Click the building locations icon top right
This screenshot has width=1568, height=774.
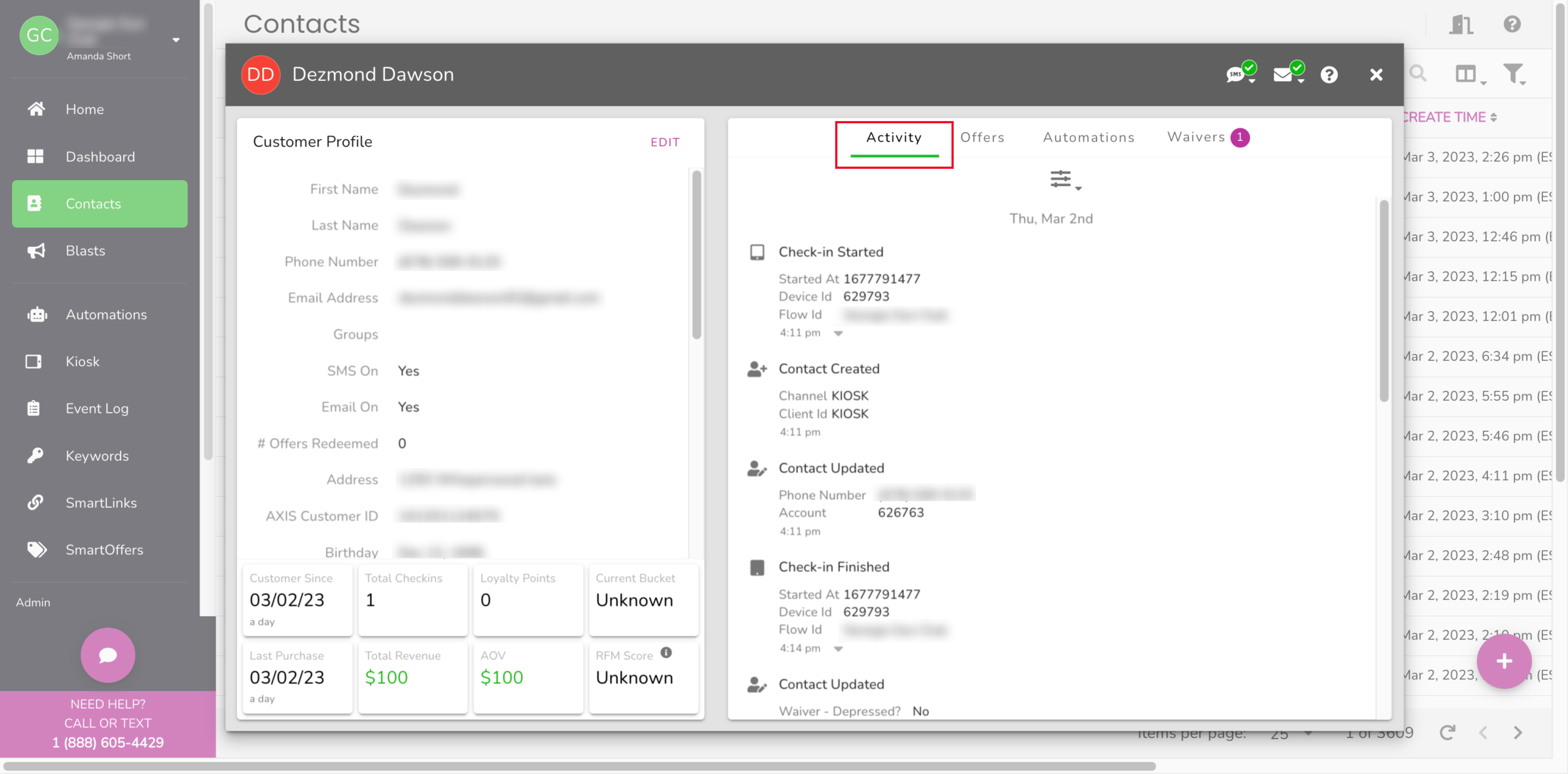click(1461, 24)
